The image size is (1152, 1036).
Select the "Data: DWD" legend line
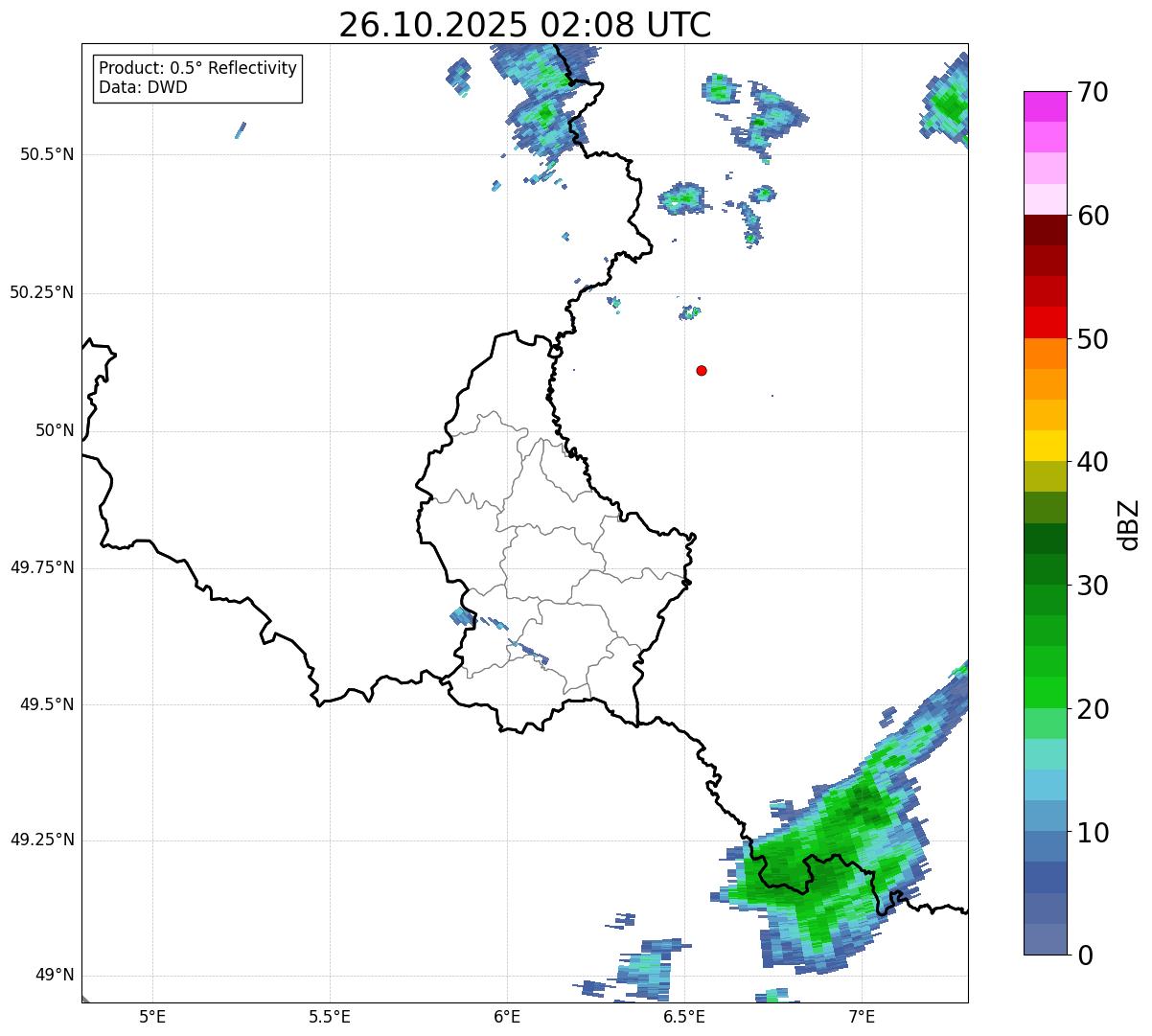144,87
